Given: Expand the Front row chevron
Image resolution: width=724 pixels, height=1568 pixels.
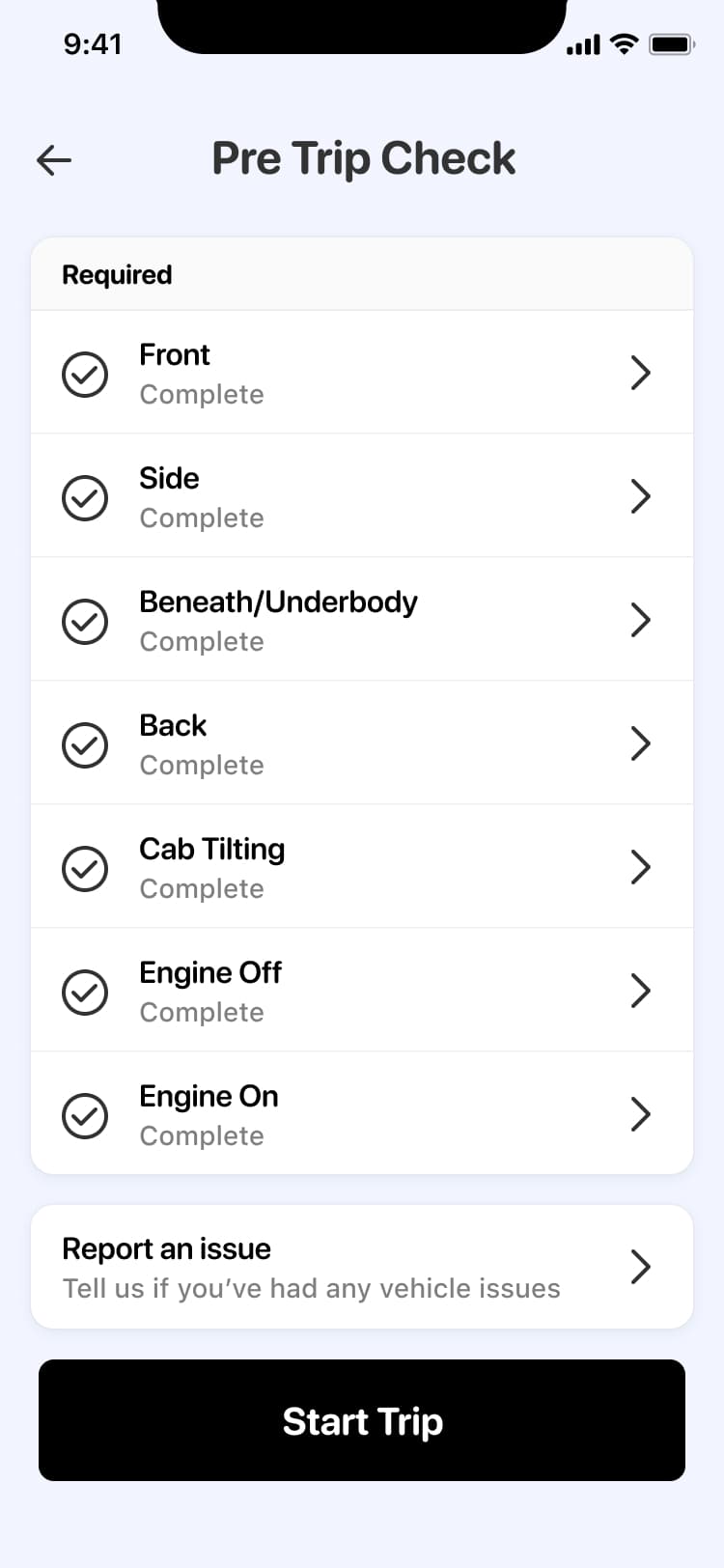Looking at the screenshot, I should [641, 373].
